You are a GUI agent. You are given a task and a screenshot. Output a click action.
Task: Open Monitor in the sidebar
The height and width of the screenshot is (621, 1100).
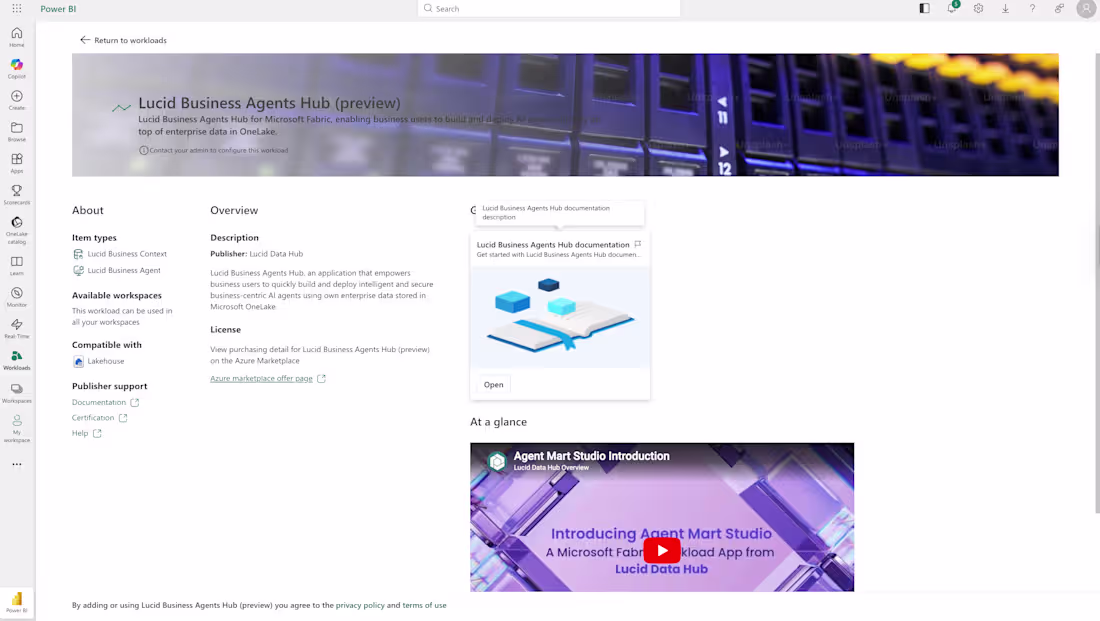tap(17, 297)
